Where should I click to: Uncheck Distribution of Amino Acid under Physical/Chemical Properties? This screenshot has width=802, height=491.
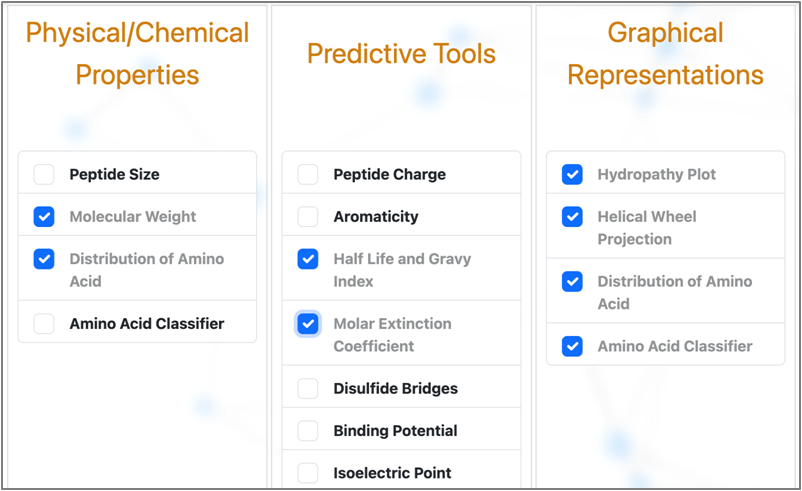click(x=44, y=259)
